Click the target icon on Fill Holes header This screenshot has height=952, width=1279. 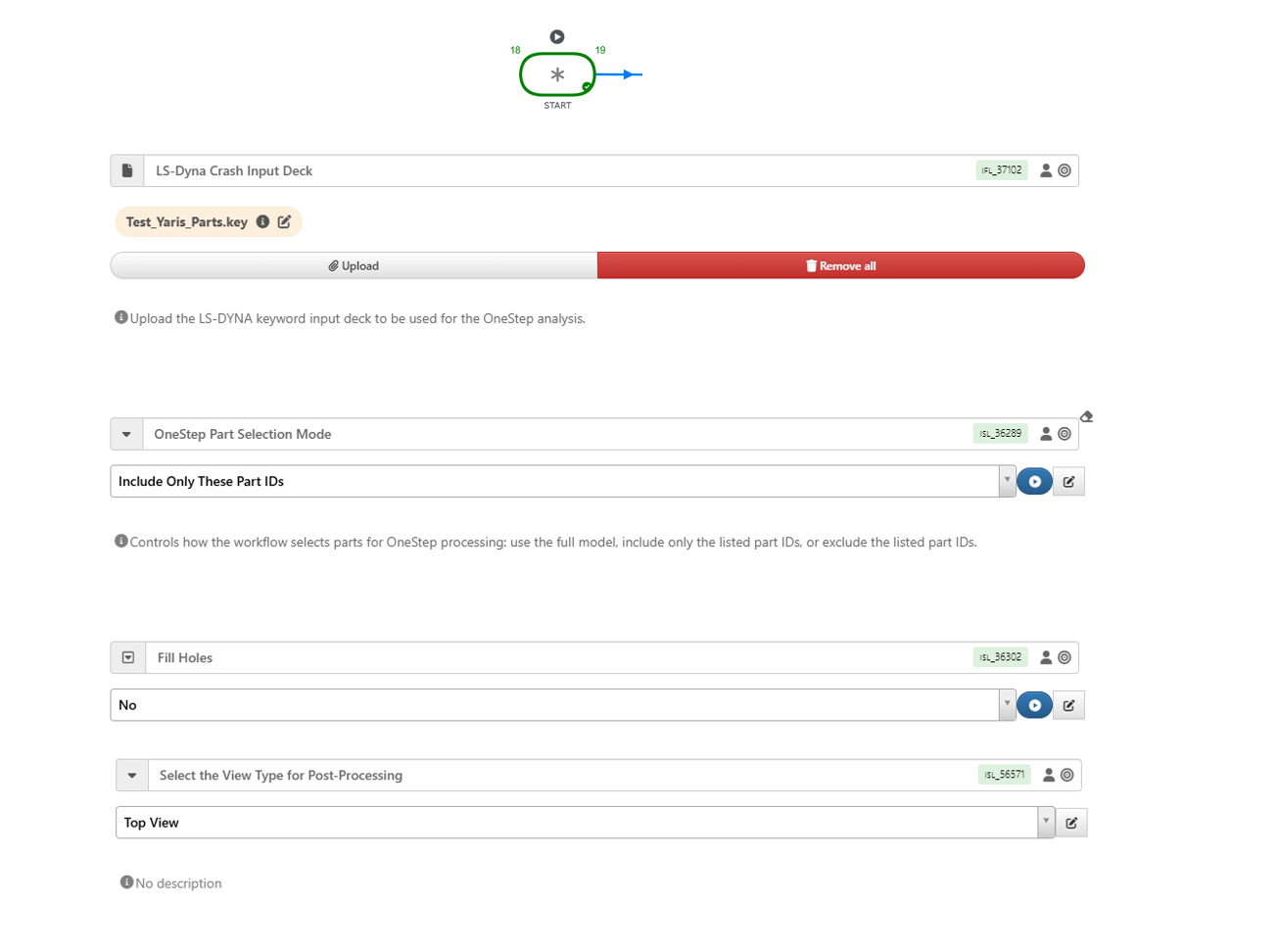point(1065,658)
